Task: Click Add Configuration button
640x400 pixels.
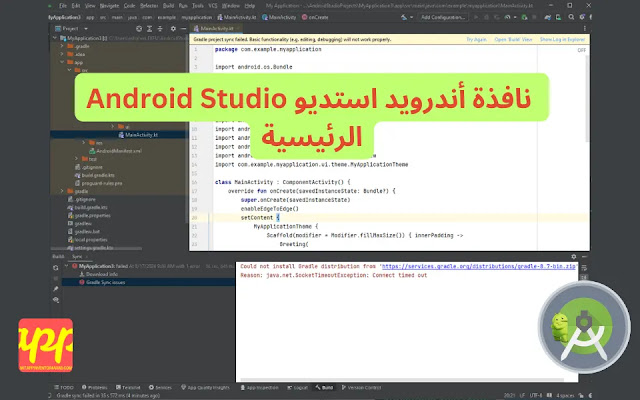Action: pos(443,17)
